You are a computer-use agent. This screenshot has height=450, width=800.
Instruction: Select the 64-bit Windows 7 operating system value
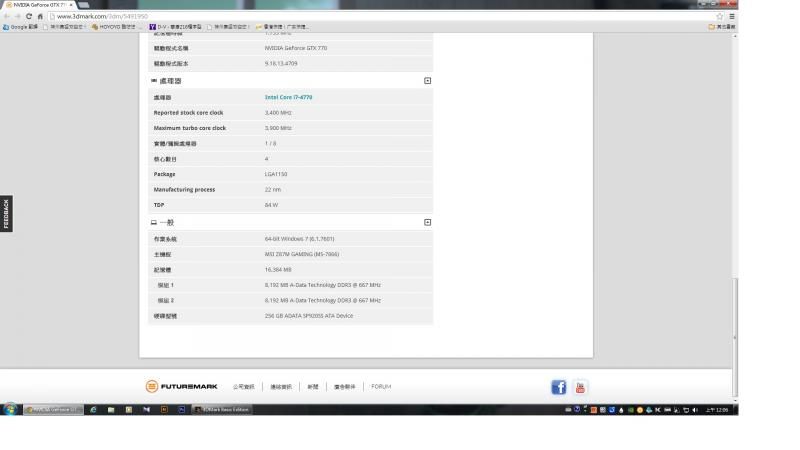(x=299, y=239)
